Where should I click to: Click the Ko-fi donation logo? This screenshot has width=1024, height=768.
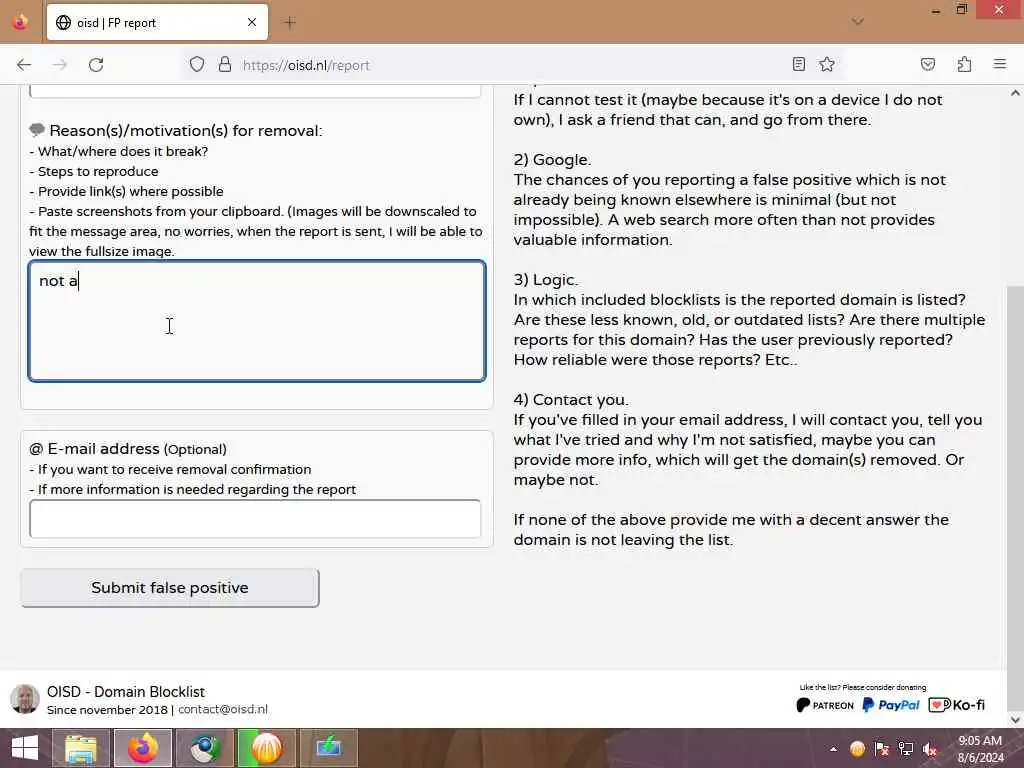[x=956, y=705]
